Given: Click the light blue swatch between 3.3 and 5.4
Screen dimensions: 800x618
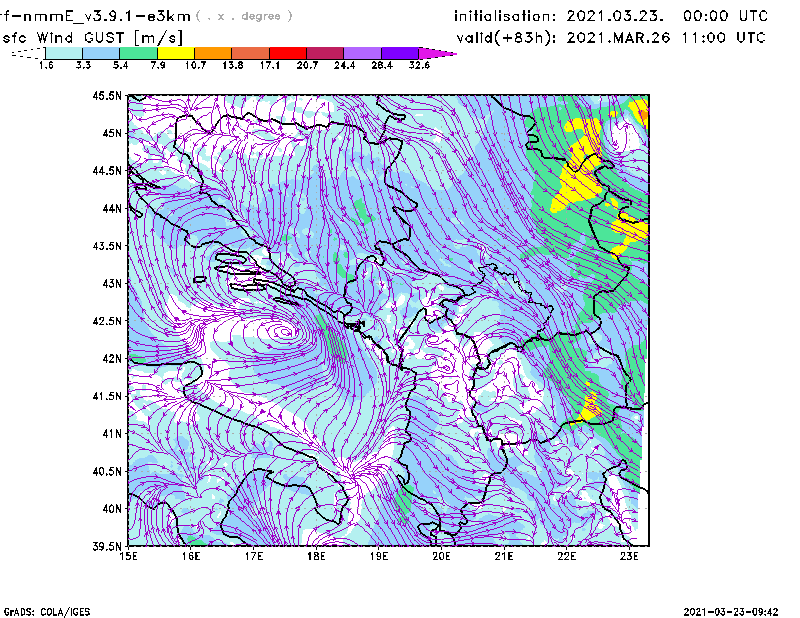Looking at the screenshot, I should tap(101, 52).
